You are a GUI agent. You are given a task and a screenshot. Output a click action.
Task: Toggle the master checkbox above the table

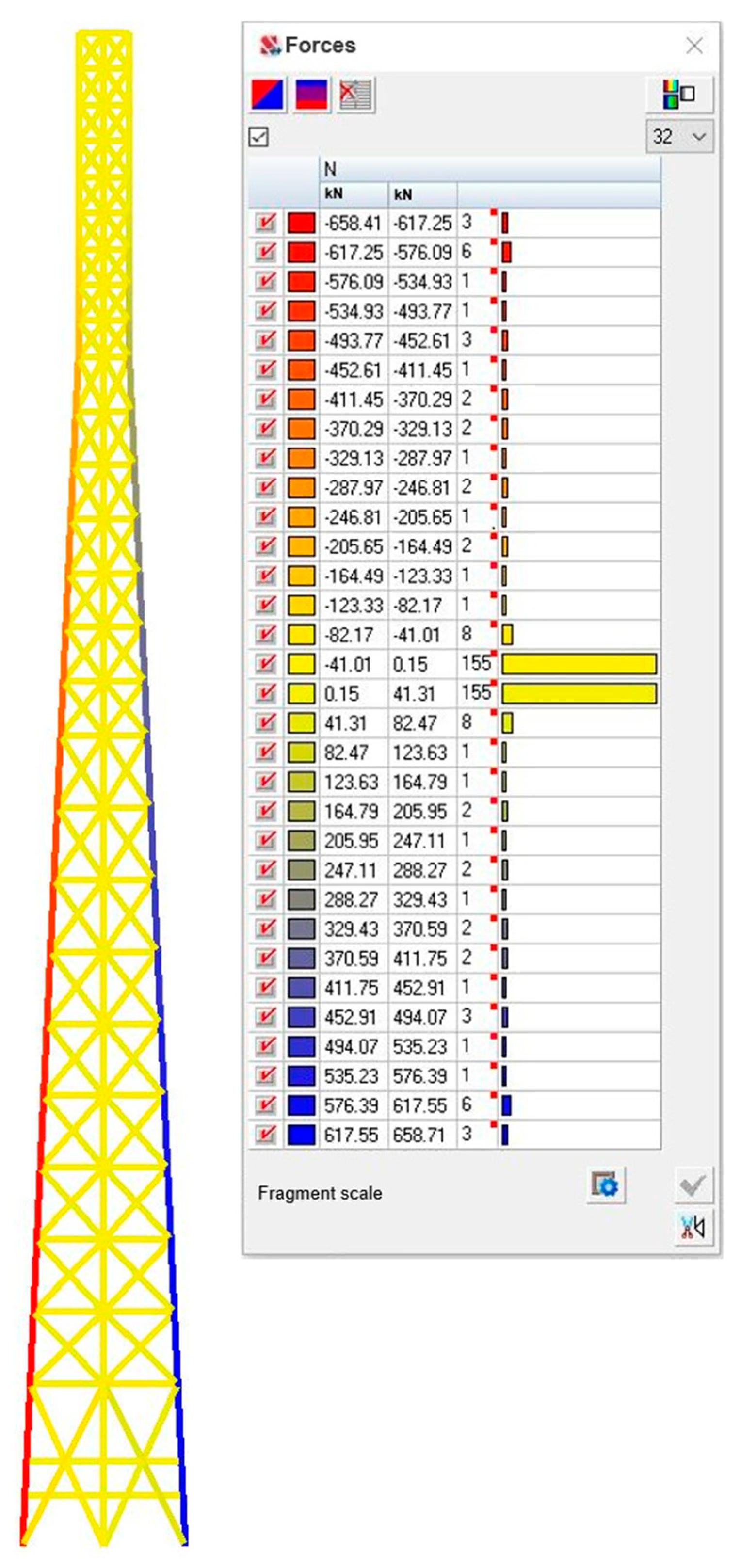click(x=259, y=137)
